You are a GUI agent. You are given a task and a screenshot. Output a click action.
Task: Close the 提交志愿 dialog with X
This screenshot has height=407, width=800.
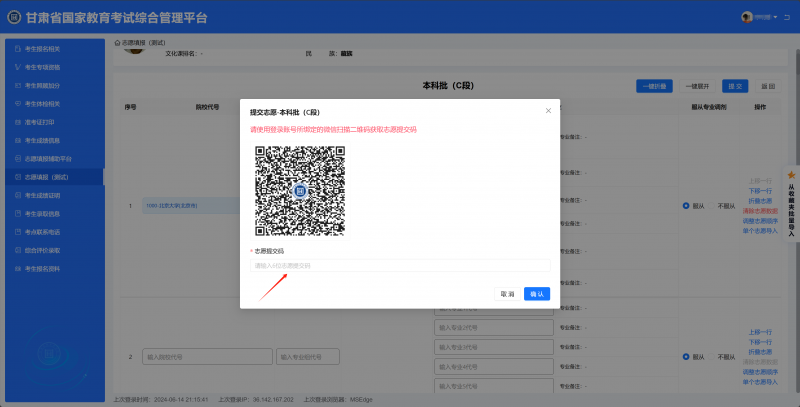pos(547,111)
